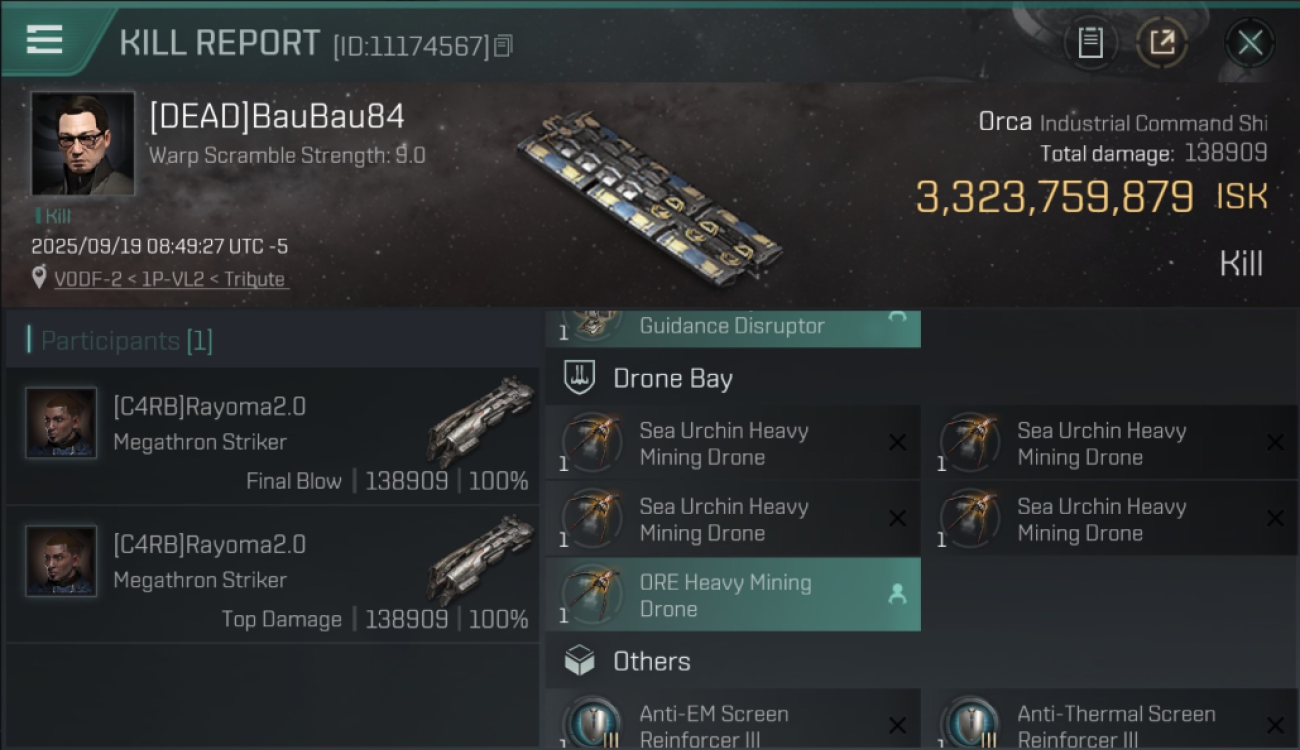The image size is (1300, 750).
Task: Open Final Blow participant Rayoma2.0's portrait
Action: coord(61,423)
